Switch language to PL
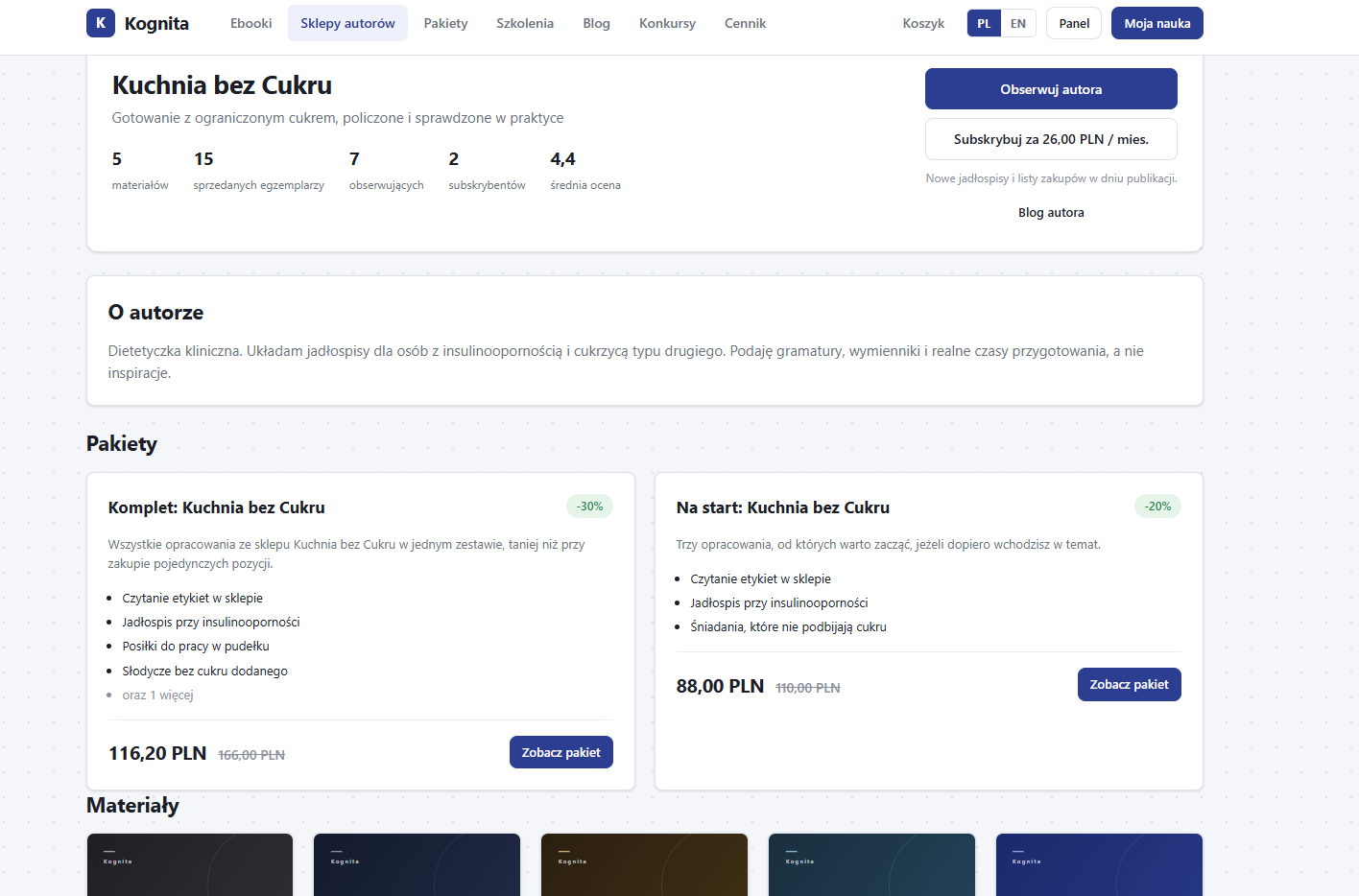 click(984, 23)
